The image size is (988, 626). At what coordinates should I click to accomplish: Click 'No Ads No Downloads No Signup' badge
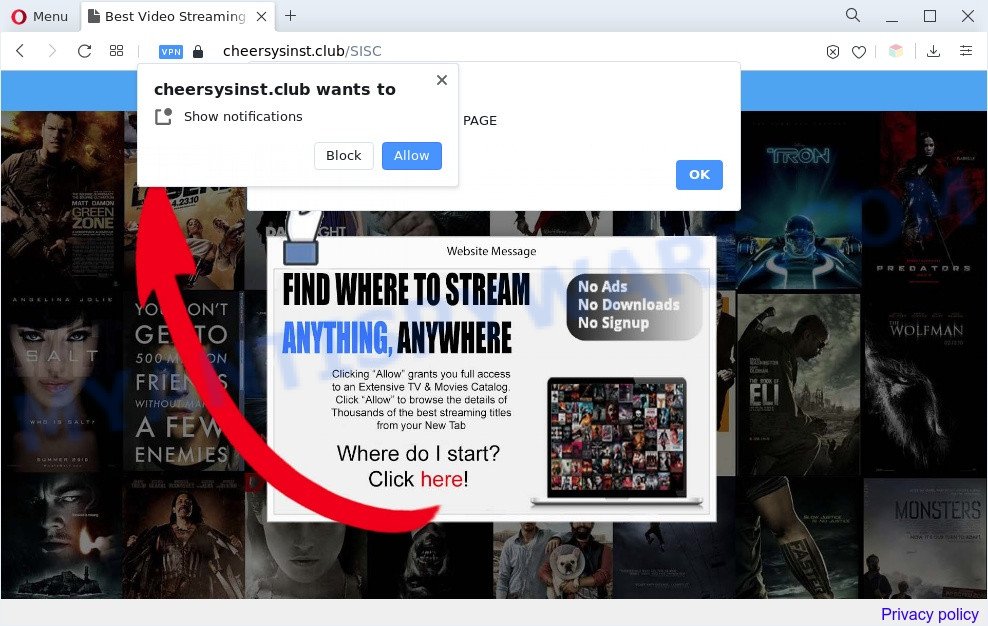pyautogui.click(x=635, y=306)
